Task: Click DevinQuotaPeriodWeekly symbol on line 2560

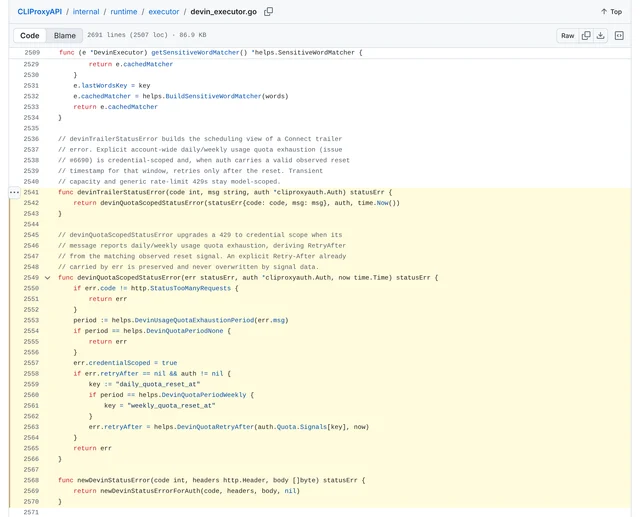Action: [x=204, y=395]
